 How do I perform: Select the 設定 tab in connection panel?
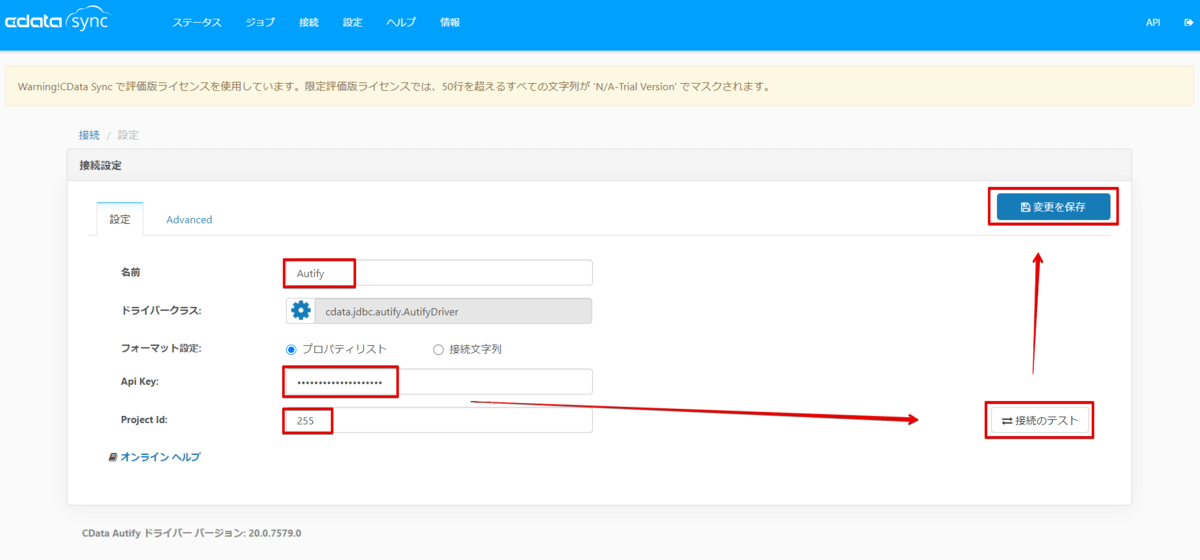point(120,219)
